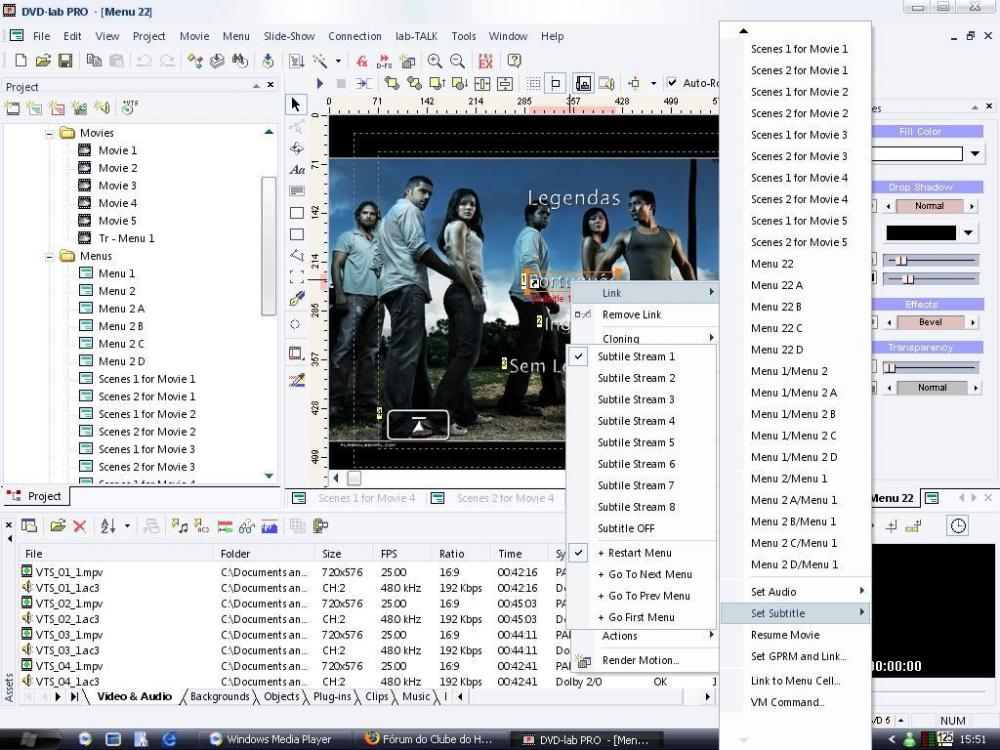The width and height of the screenshot is (1000, 750).
Task: Choose Resume Movie from link list
Action: tap(785, 635)
